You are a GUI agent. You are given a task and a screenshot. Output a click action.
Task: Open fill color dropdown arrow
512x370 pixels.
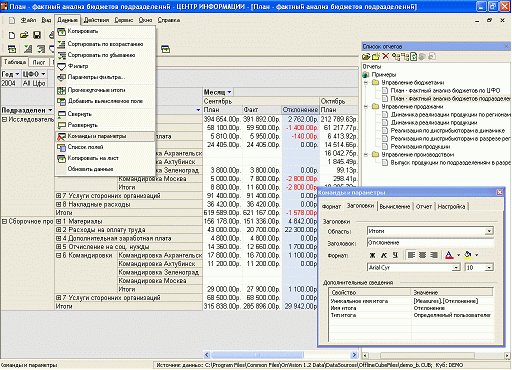click(477, 255)
